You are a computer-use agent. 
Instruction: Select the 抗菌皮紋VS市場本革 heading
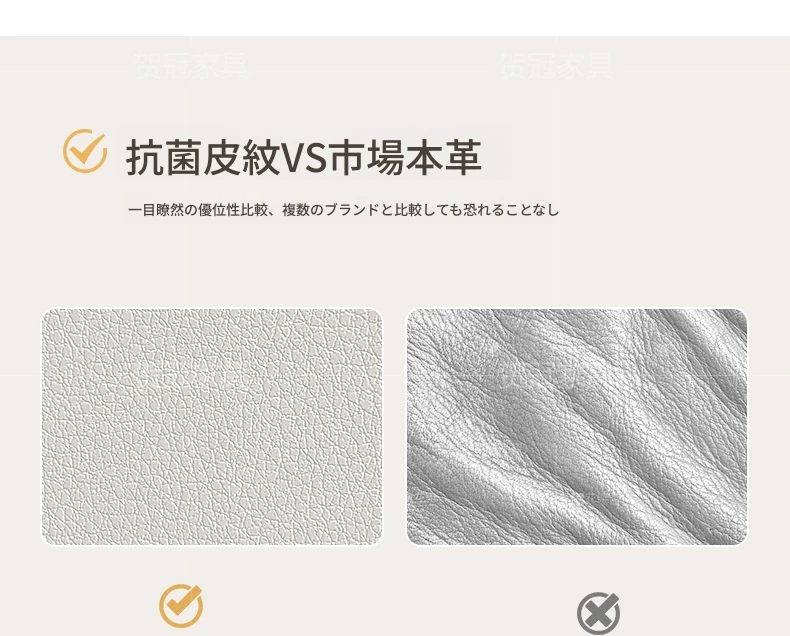303,157
